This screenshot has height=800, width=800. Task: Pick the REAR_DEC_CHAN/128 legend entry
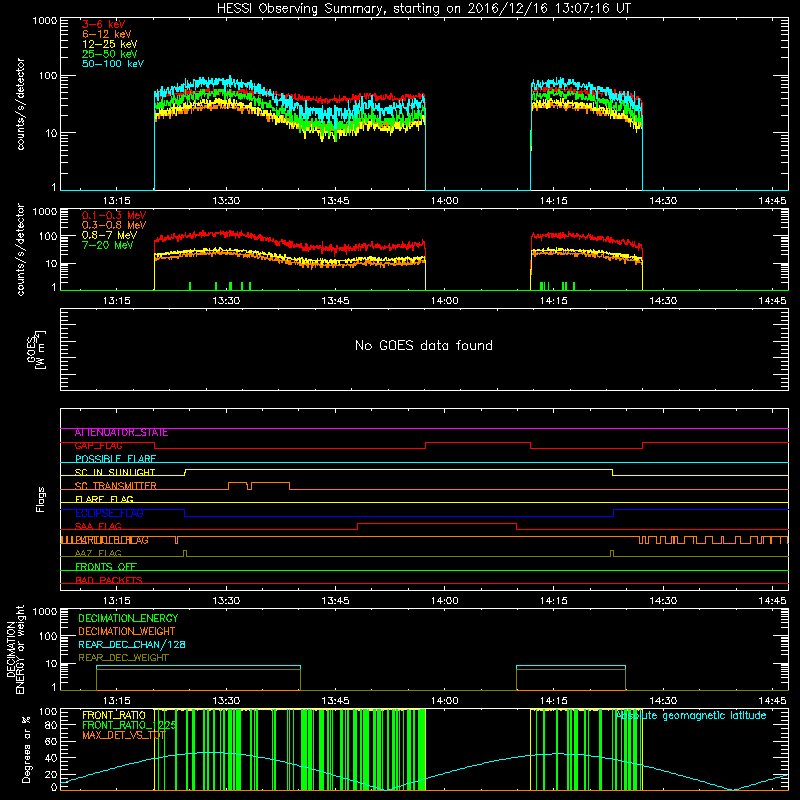(132, 645)
